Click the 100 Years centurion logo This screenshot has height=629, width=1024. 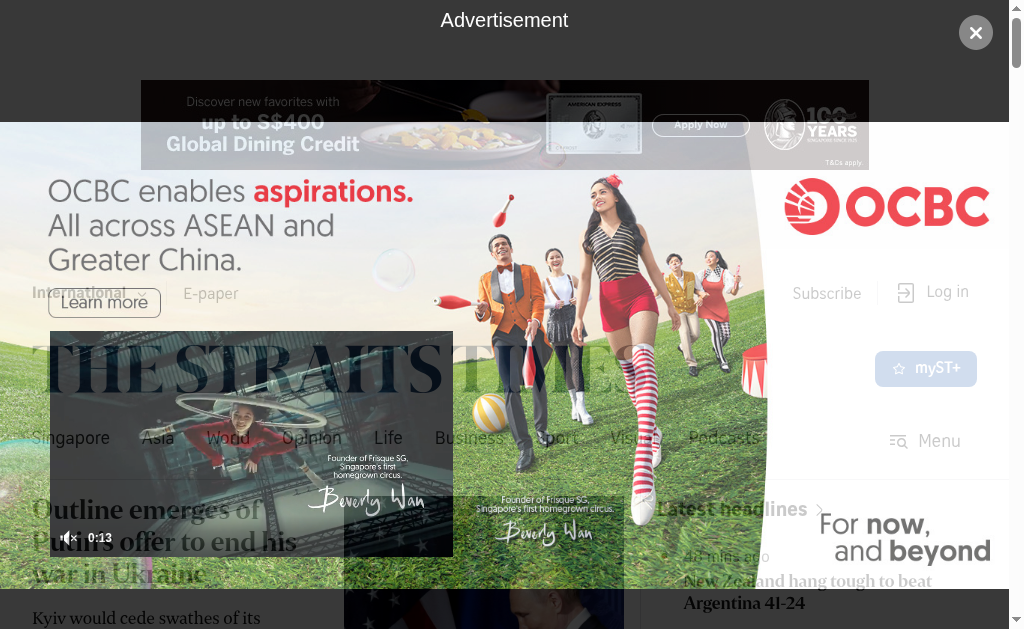[810, 124]
